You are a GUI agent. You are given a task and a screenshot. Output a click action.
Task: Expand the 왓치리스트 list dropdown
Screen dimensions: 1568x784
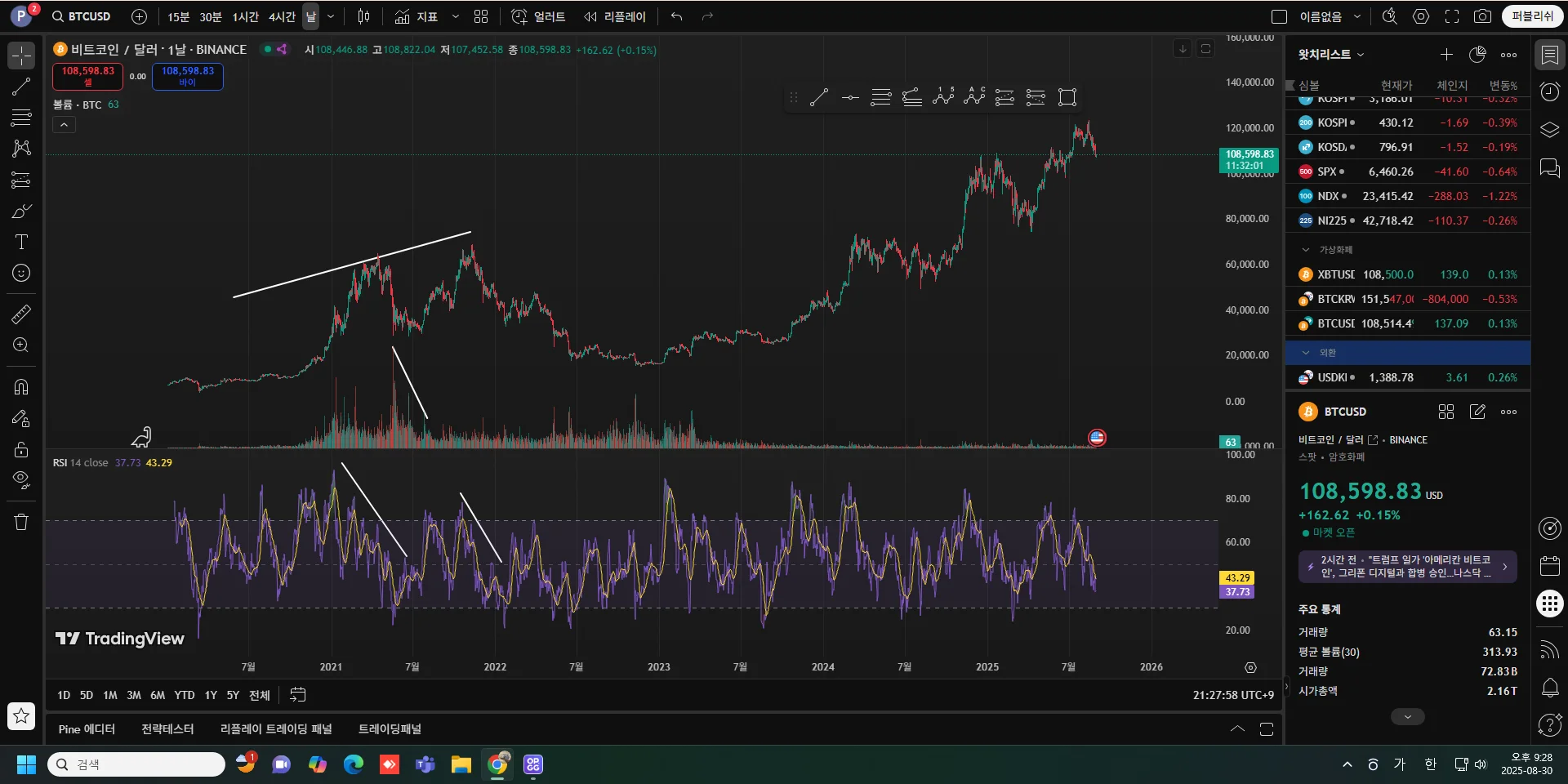pyautogui.click(x=1331, y=55)
